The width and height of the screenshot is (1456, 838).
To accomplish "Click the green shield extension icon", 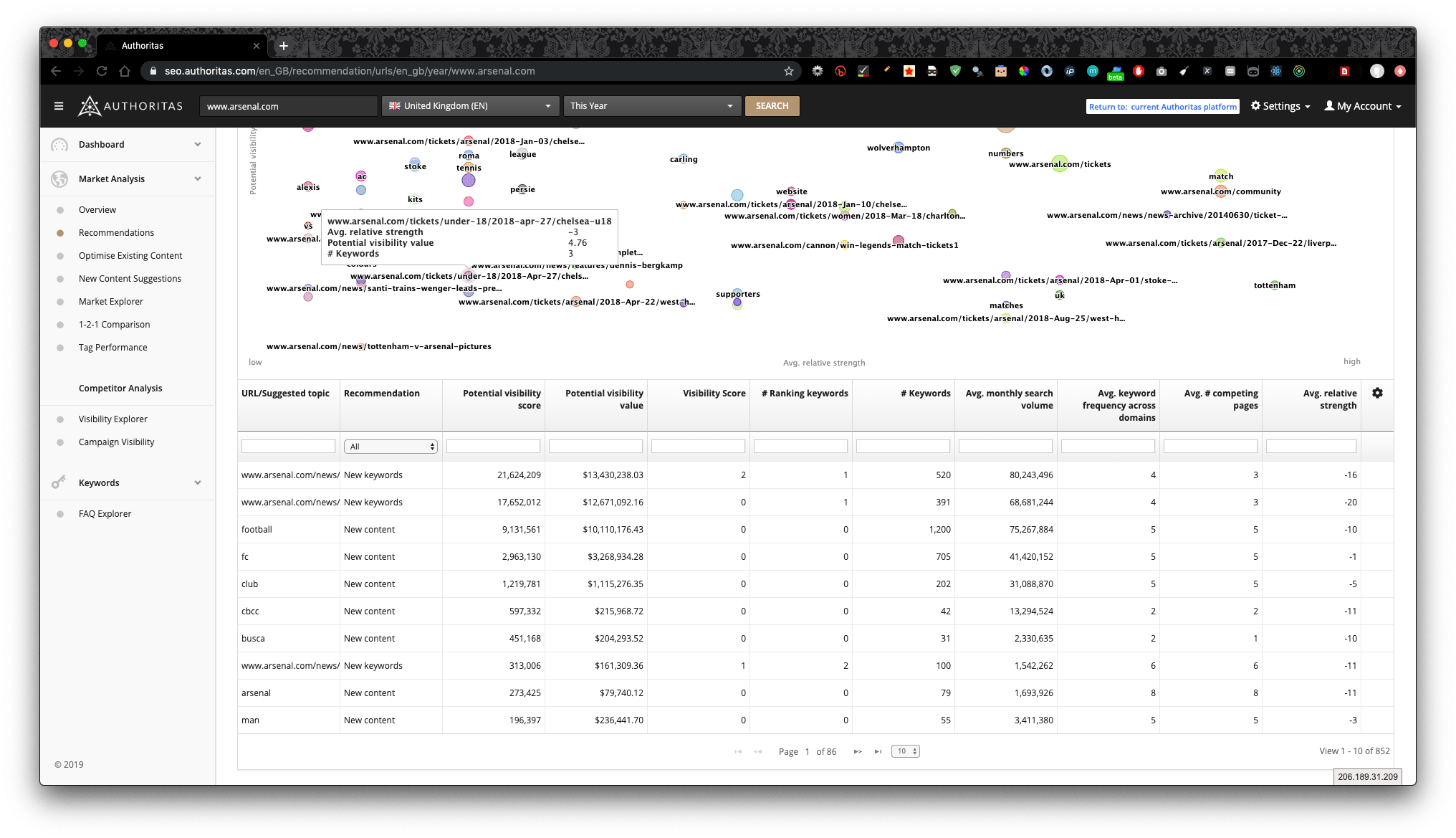I will click(x=955, y=71).
